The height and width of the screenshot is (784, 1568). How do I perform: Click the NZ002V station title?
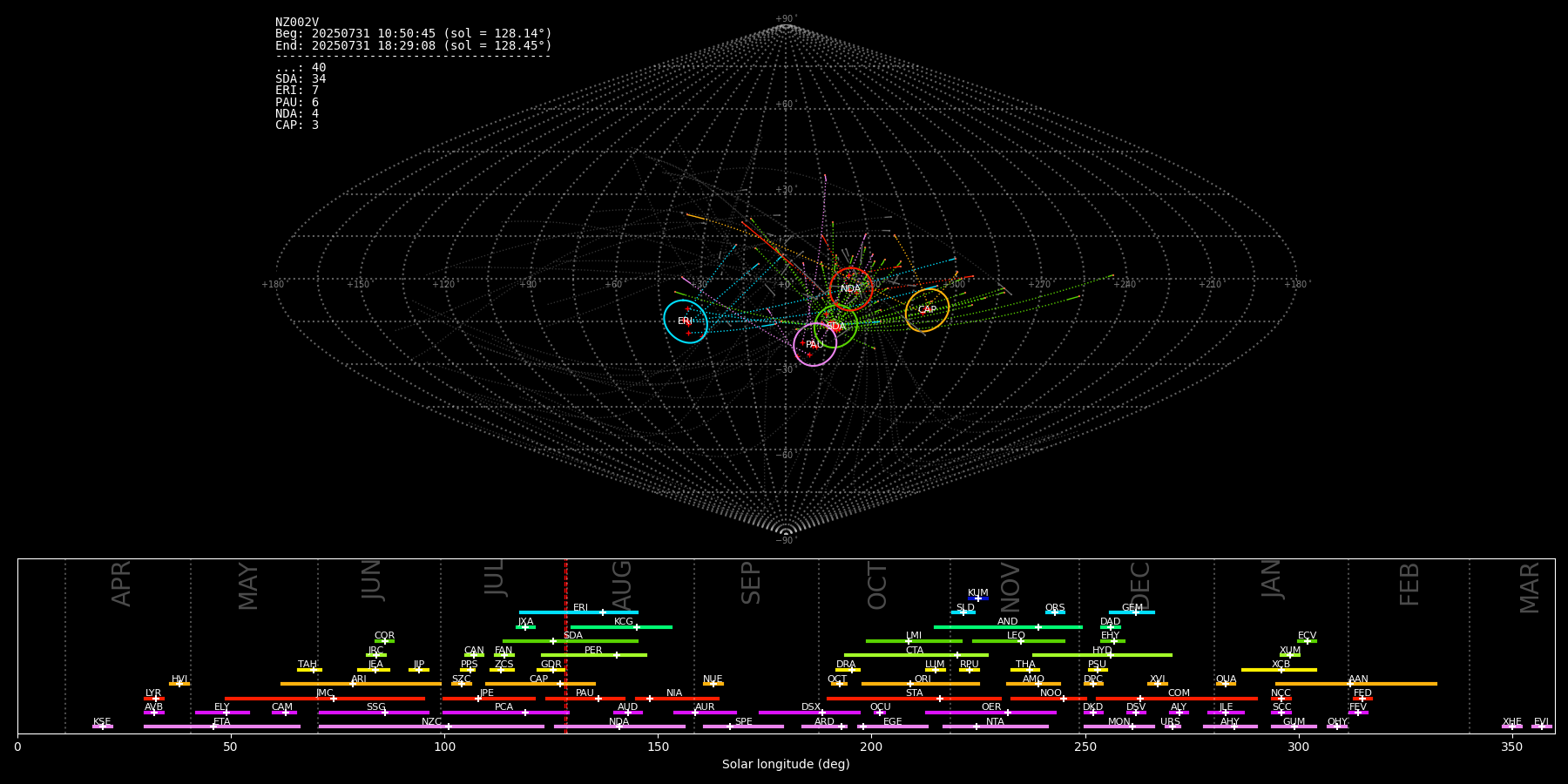297,23
